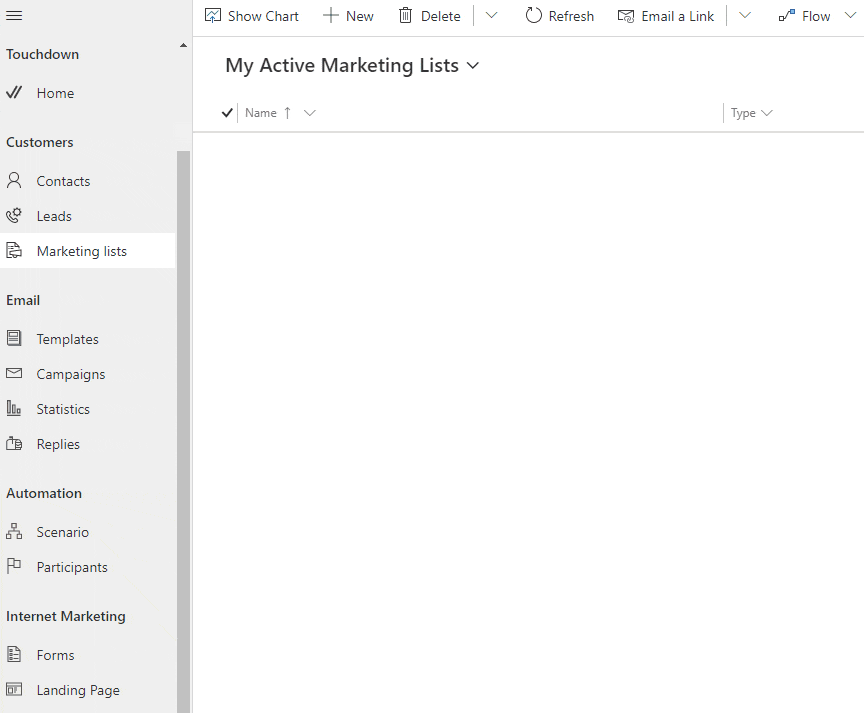The height and width of the screenshot is (713, 864).
Task: Select the Contacts icon in the sidebar
Action: tap(16, 181)
